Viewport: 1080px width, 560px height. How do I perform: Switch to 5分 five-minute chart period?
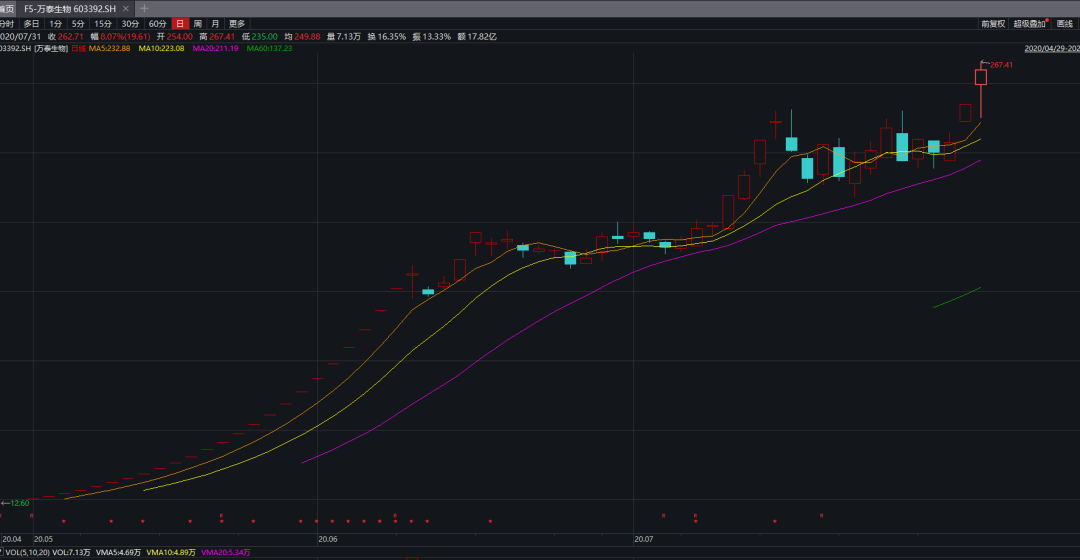pos(78,23)
